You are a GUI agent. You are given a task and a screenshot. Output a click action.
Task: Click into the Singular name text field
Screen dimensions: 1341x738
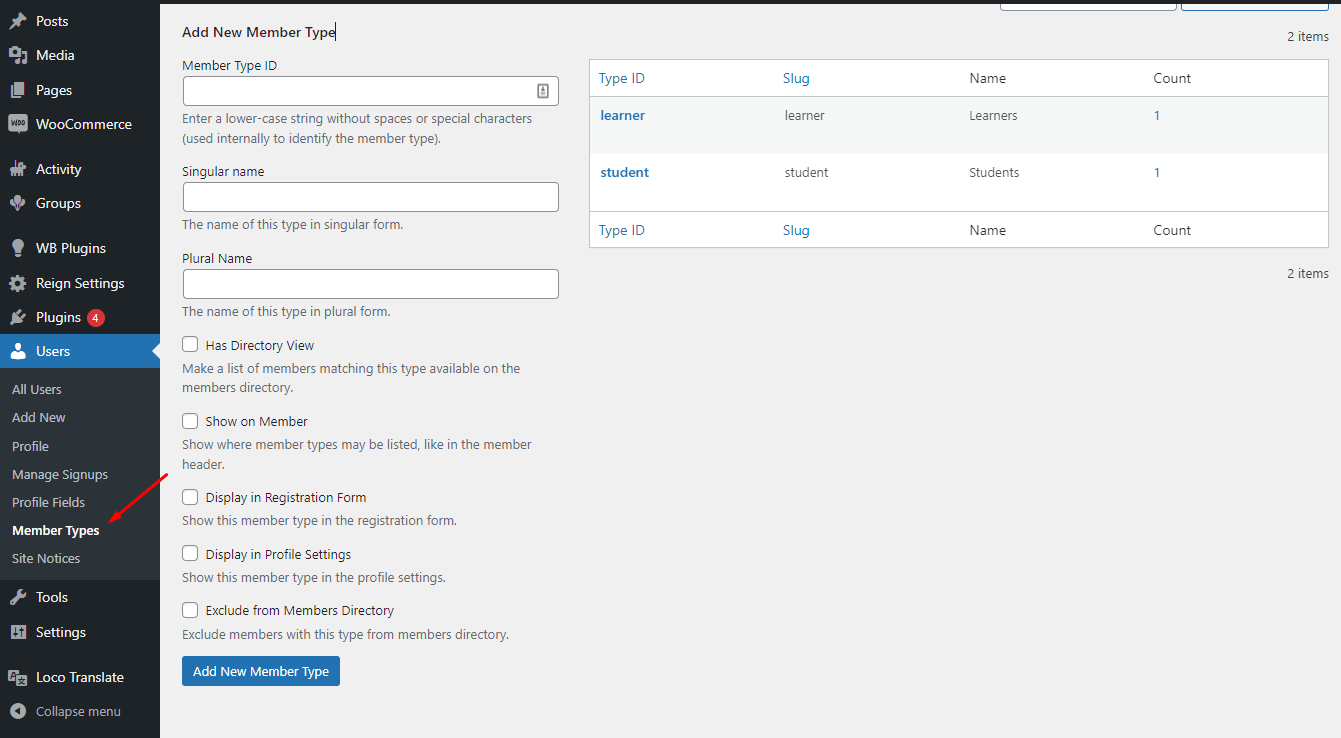click(370, 197)
